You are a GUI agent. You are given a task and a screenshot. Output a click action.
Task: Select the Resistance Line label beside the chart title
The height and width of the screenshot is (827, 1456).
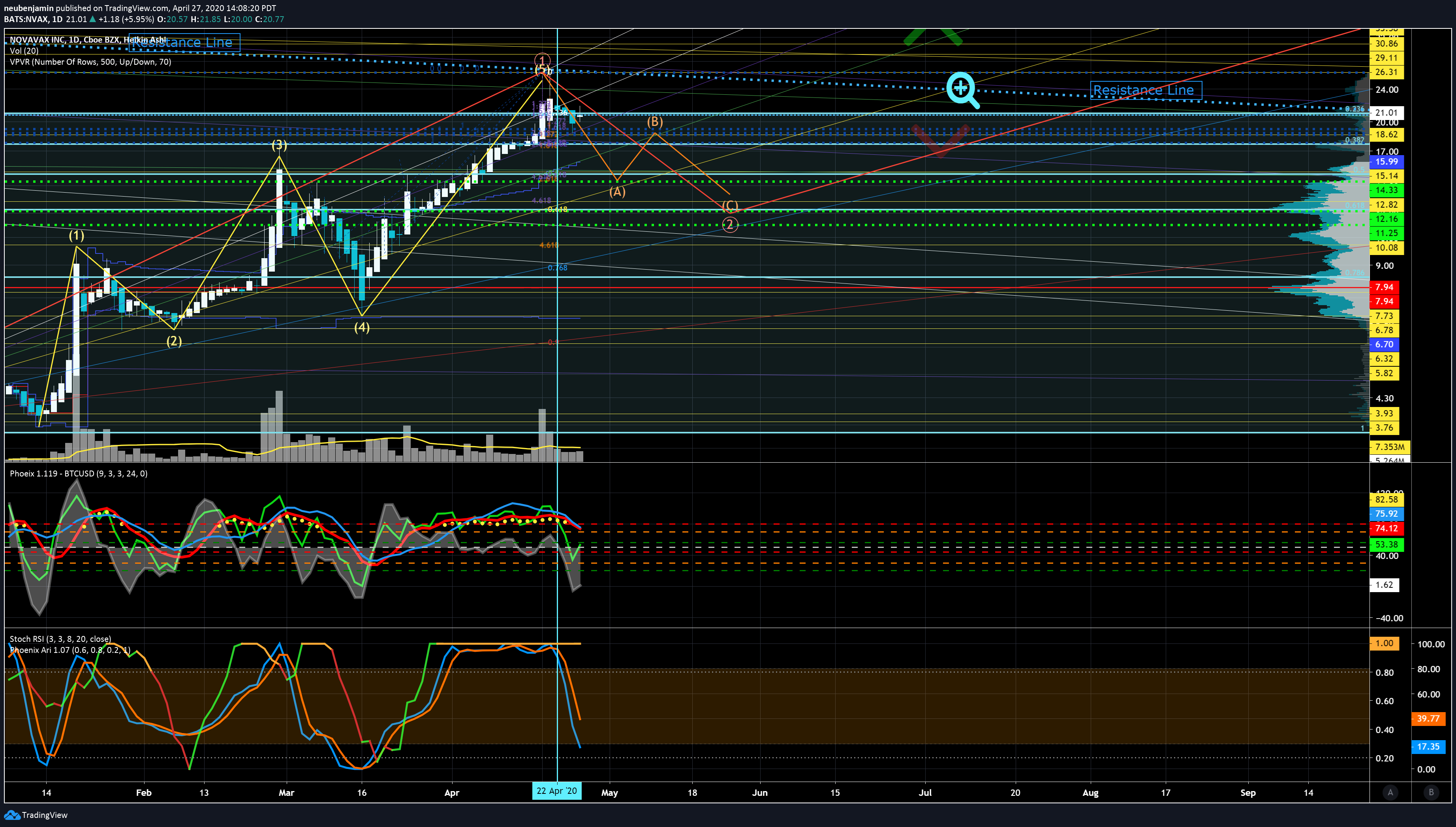point(185,43)
